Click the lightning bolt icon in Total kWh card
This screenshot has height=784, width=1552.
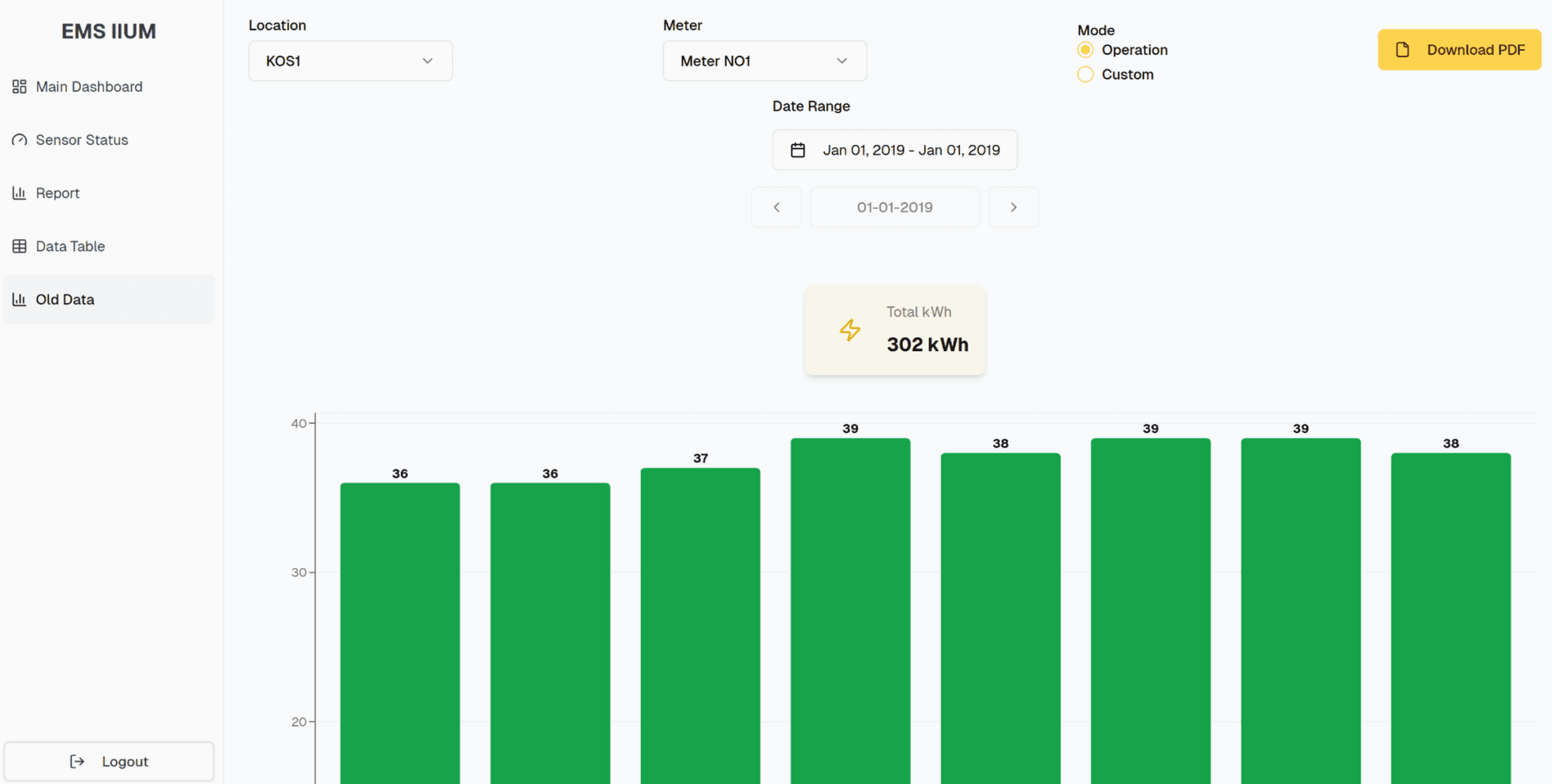pyautogui.click(x=850, y=330)
